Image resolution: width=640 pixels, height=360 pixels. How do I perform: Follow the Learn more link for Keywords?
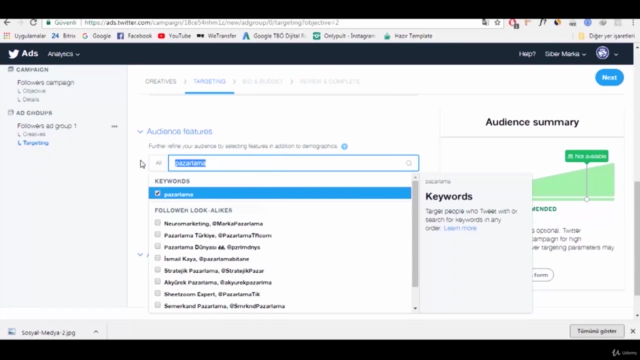(460, 228)
